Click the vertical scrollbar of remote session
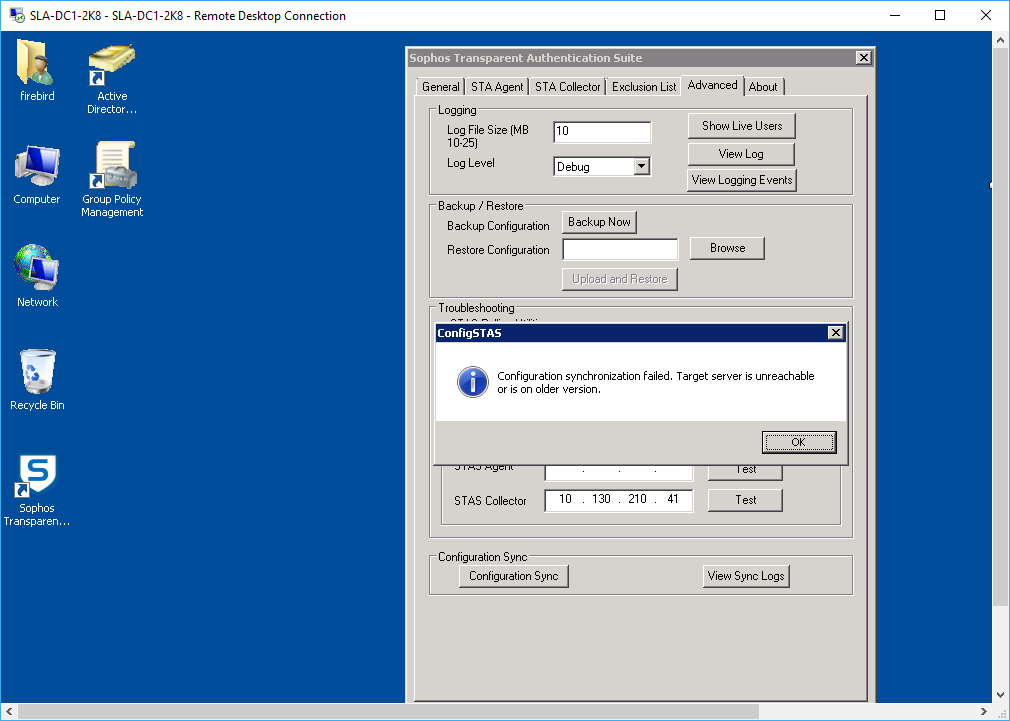Image resolution: width=1010 pixels, height=721 pixels. click(1000, 329)
